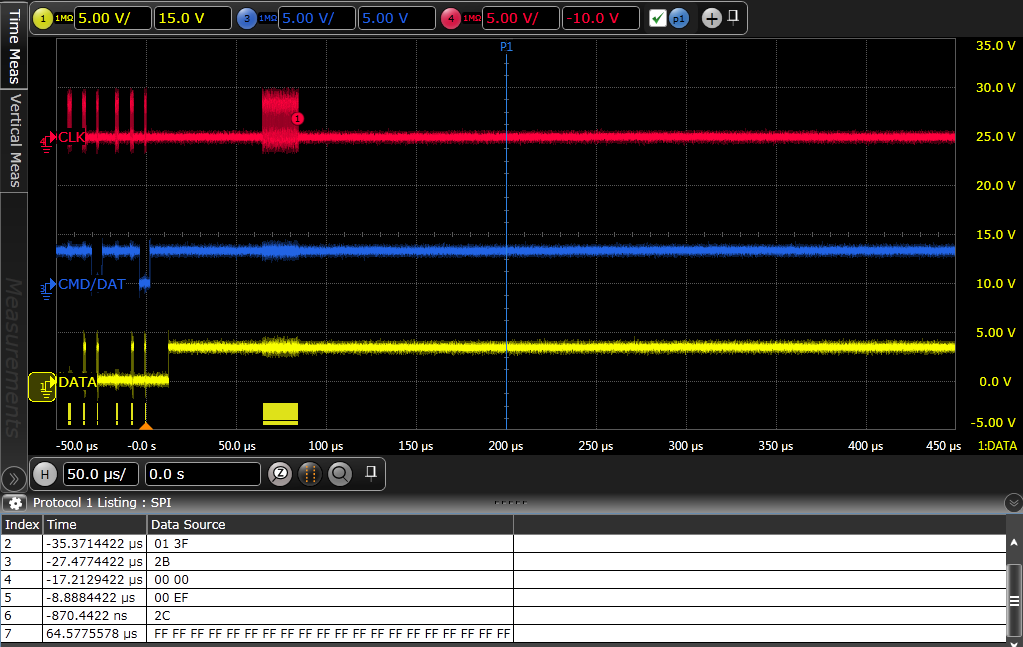
Task: Click the listing scrollbar thumb
Action: coord(1014,601)
